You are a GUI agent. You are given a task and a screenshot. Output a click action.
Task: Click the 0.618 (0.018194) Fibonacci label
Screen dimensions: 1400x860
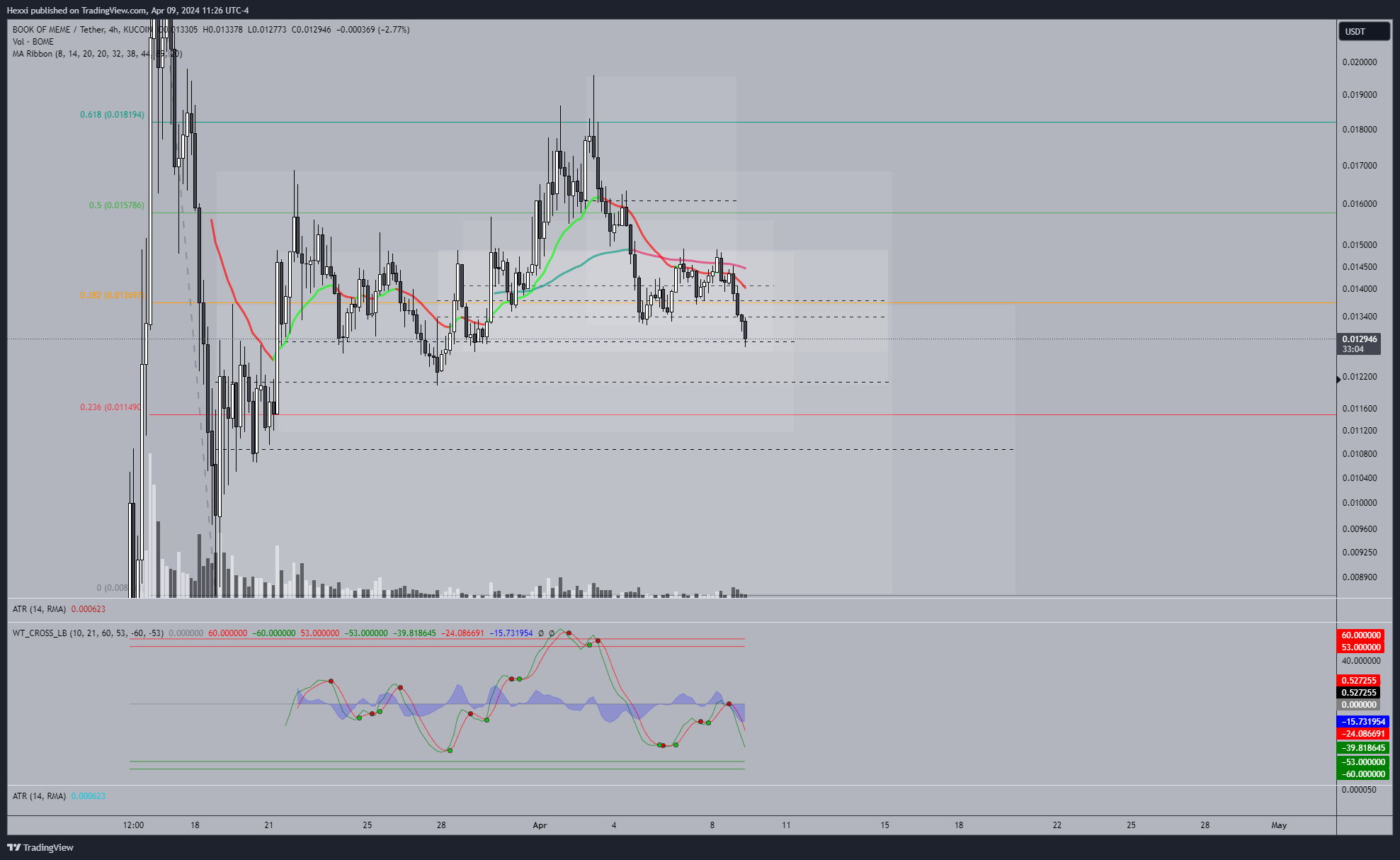pyautogui.click(x=112, y=115)
